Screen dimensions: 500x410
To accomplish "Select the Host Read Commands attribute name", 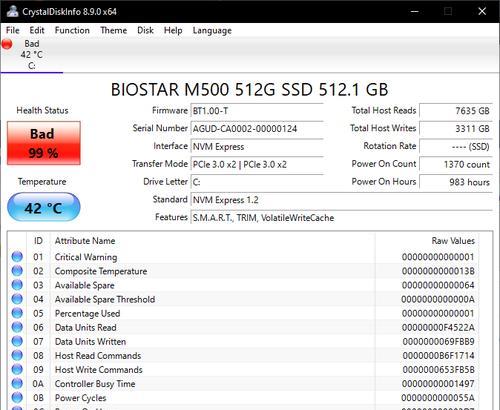I will (x=98, y=356).
